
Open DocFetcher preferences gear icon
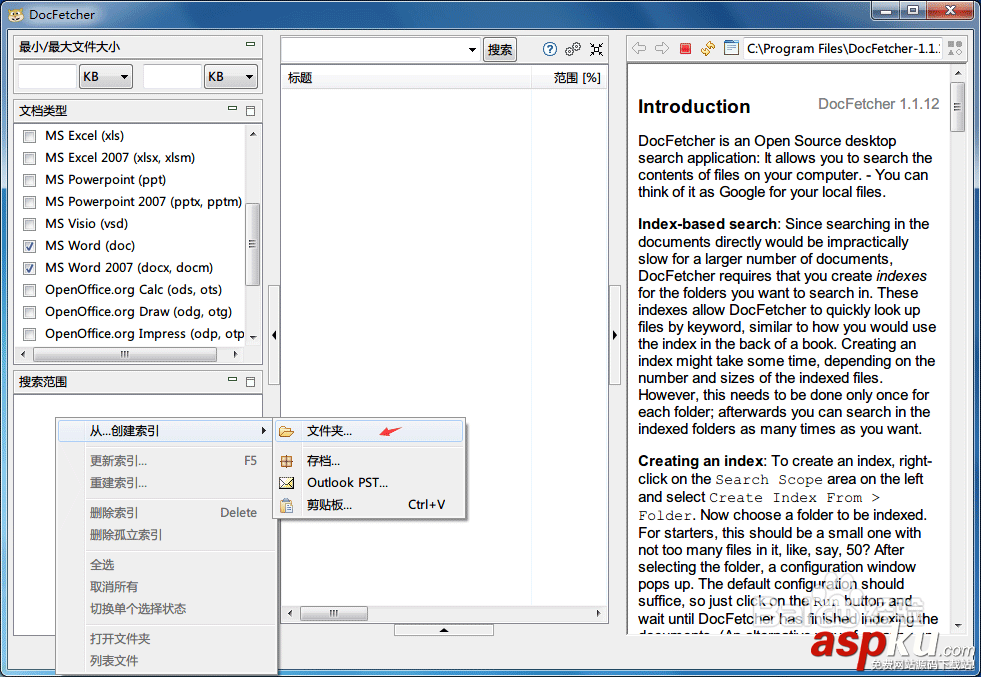coord(572,48)
